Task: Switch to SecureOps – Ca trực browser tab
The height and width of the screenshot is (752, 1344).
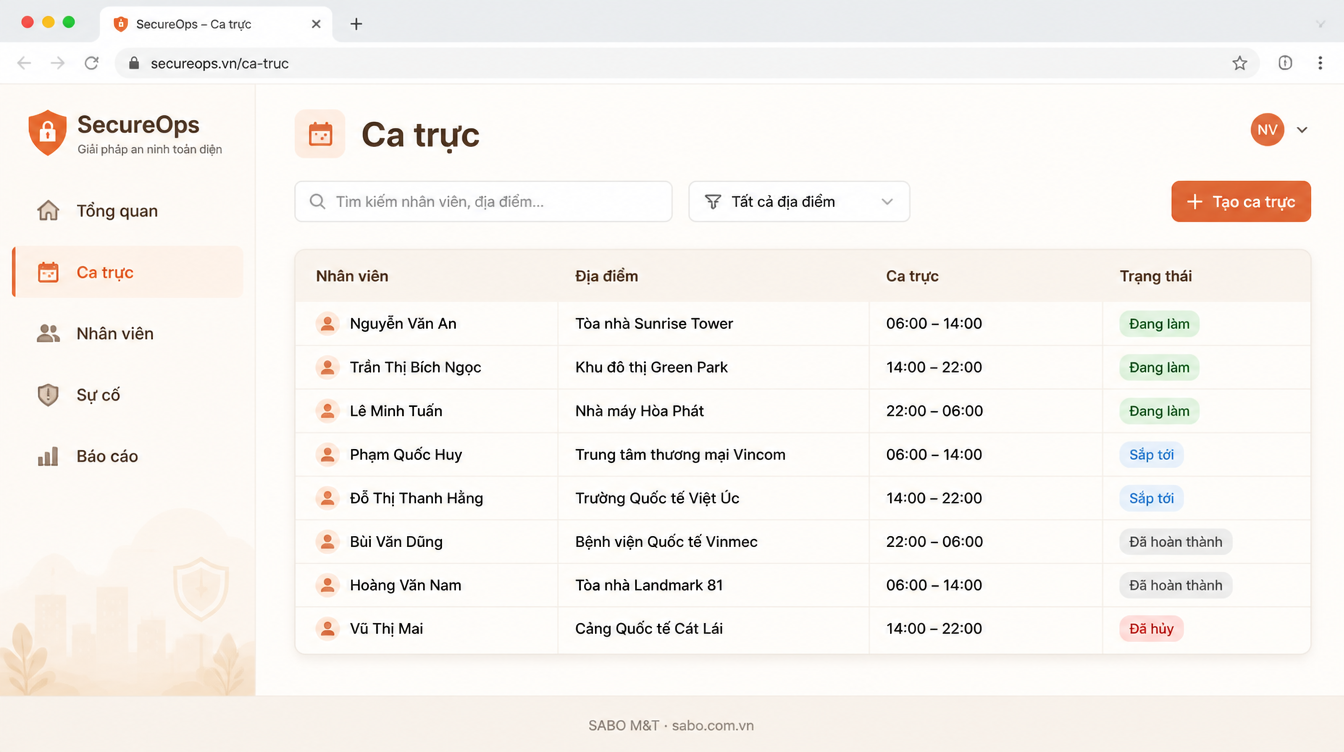Action: [x=217, y=24]
